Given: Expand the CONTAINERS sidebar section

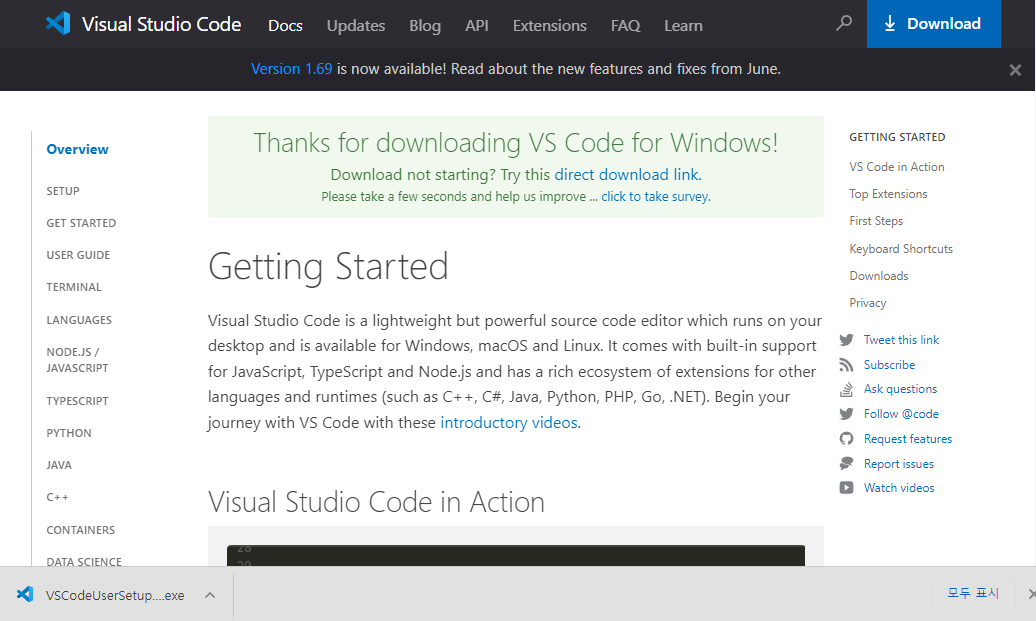Looking at the screenshot, I should [81, 530].
